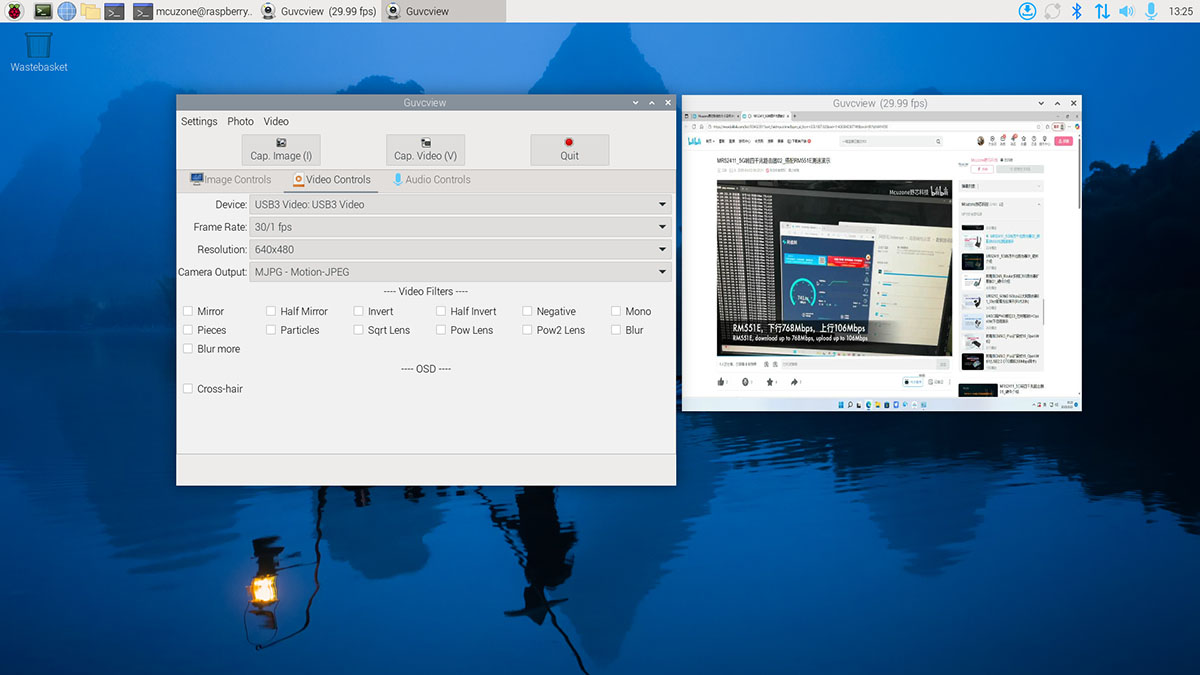This screenshot has height=675, width=1200.
Task: Open the Bluetooth tray menu
Action: click(x=1077, y=11)
